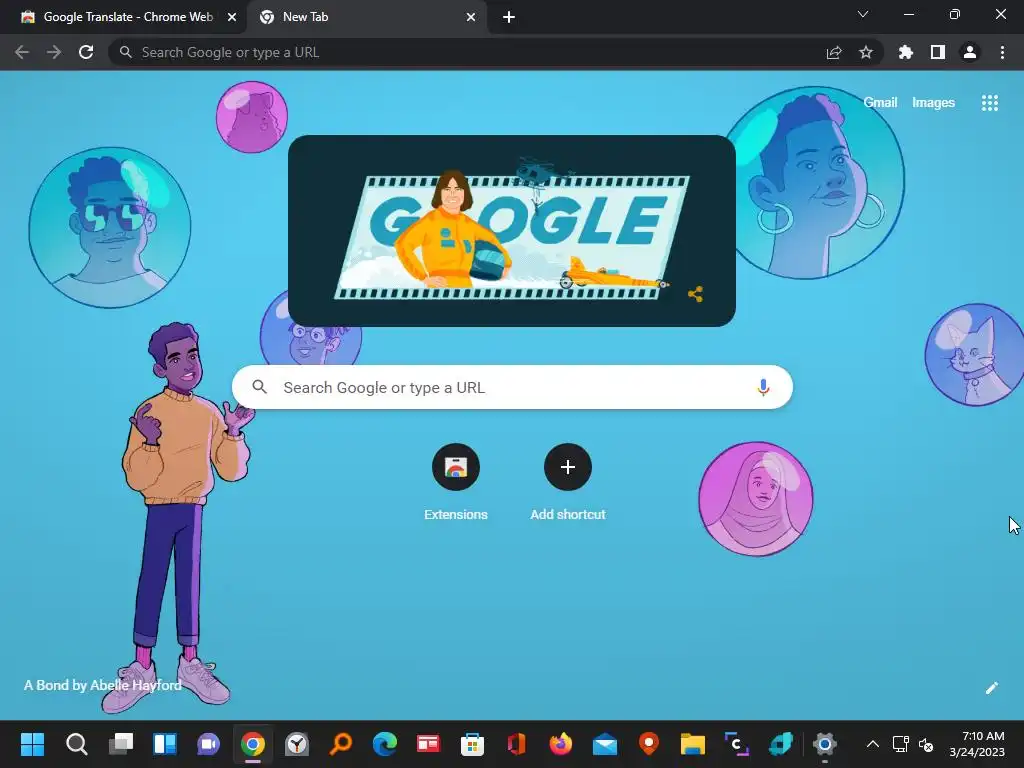Open Widgets from the taskbar
The width and height of the screenshot is (1024, 768).
tap(165, 744)
